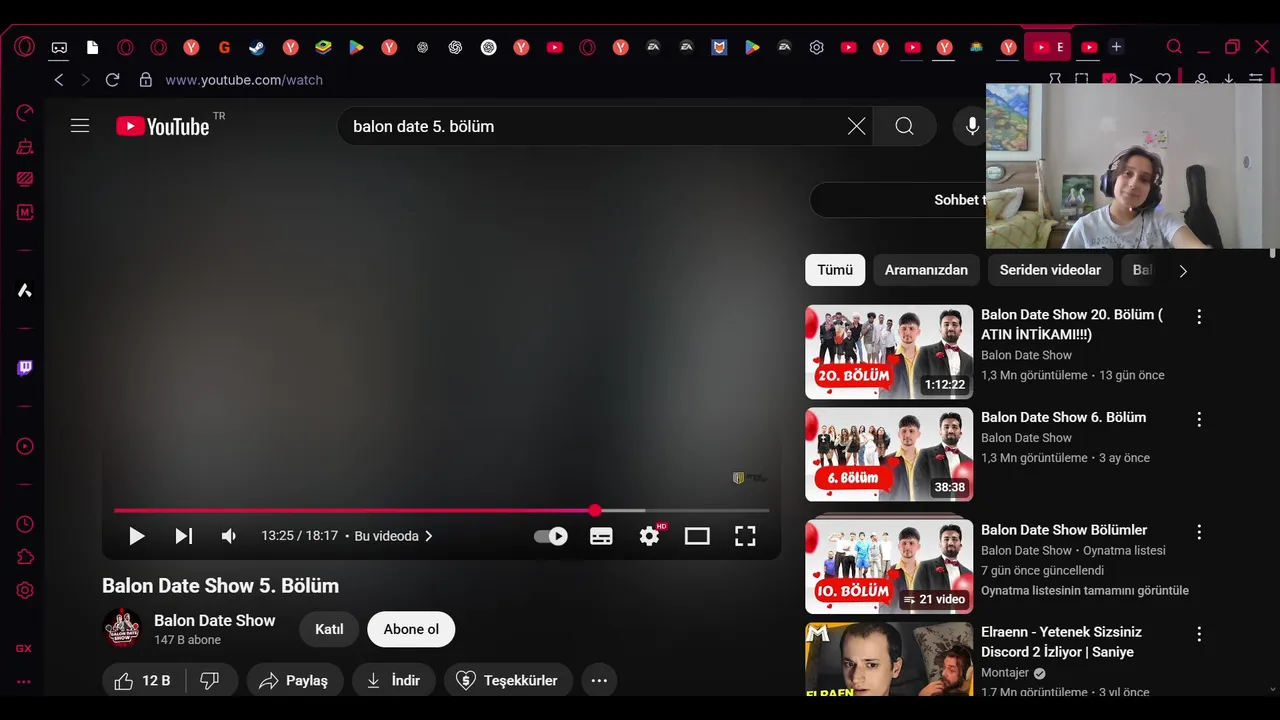The height and width of the screenshot is (720, 1280).
Task: Open GX Cleaner in the sidebar
Action: click(x=25, y=147)
